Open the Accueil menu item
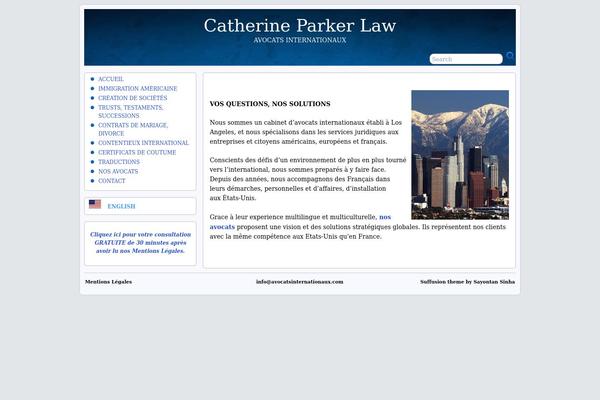 pyautogui.click(x=111, y=79)
